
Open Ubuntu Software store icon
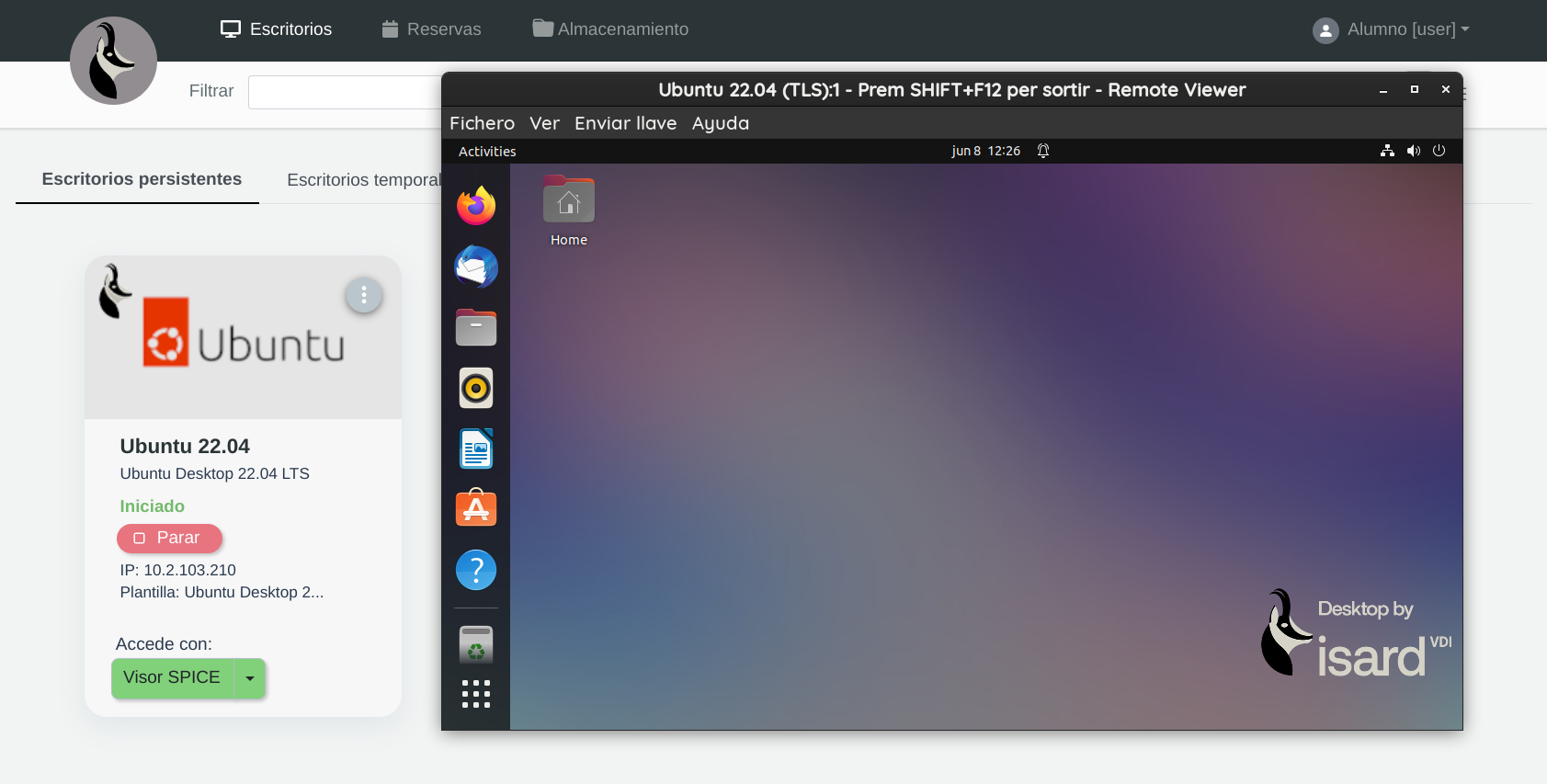coord(476,508)
